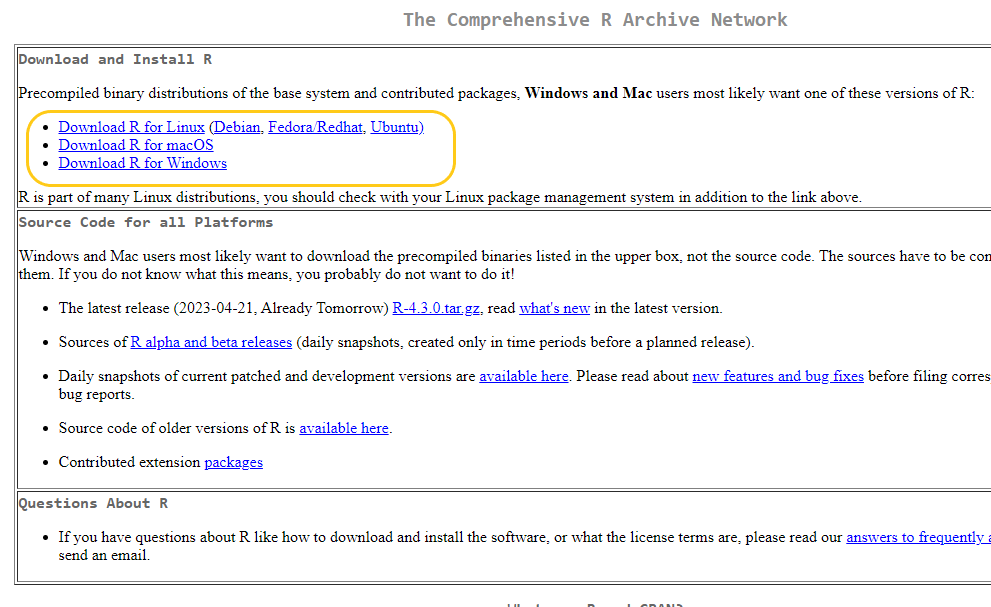Click the Comprehensive R Archive Network title
Viewport: 991px width, 607px height.
[595, 20]
